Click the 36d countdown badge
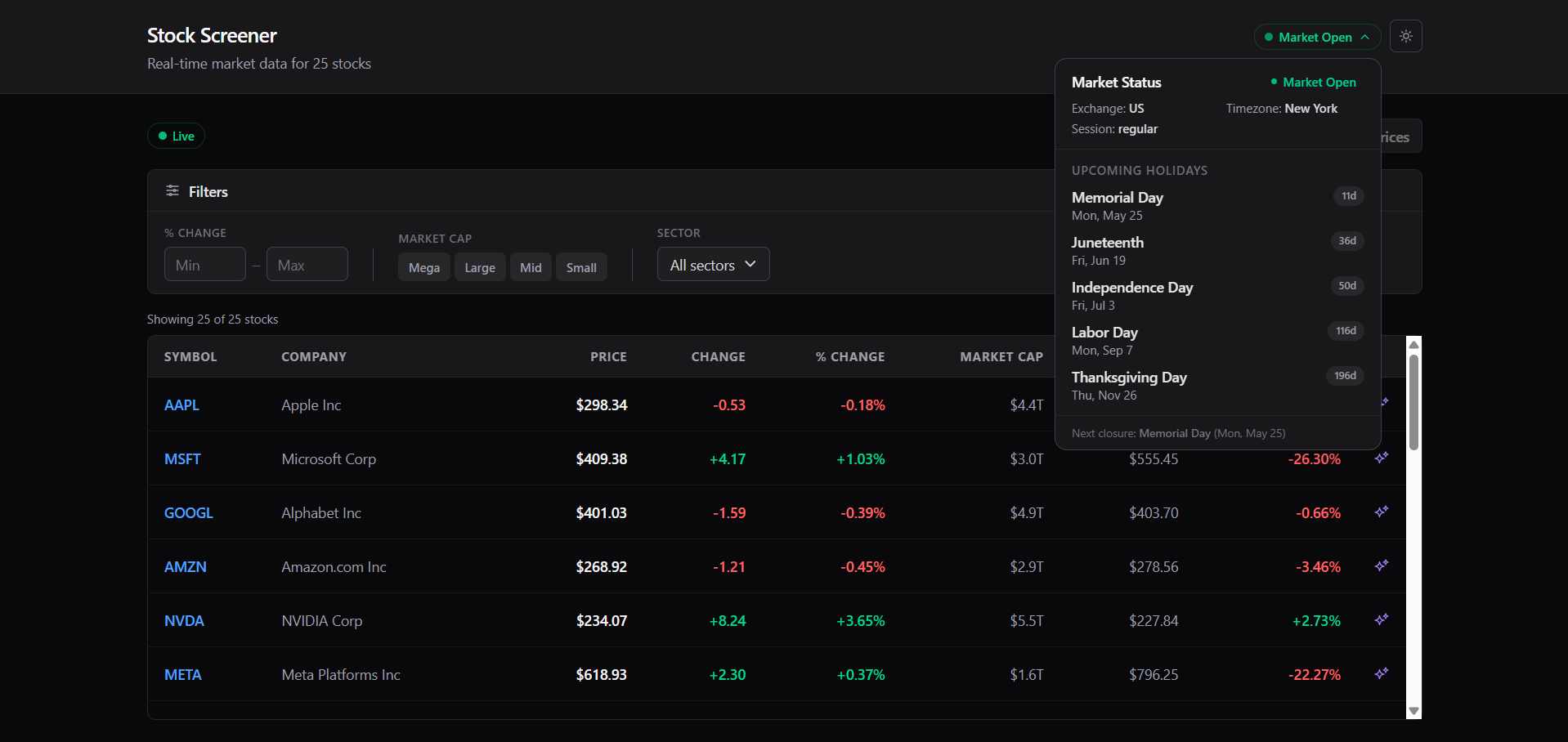This screenshot has width=1568, height=742. pyautogui.click(x=1347, y=241)
